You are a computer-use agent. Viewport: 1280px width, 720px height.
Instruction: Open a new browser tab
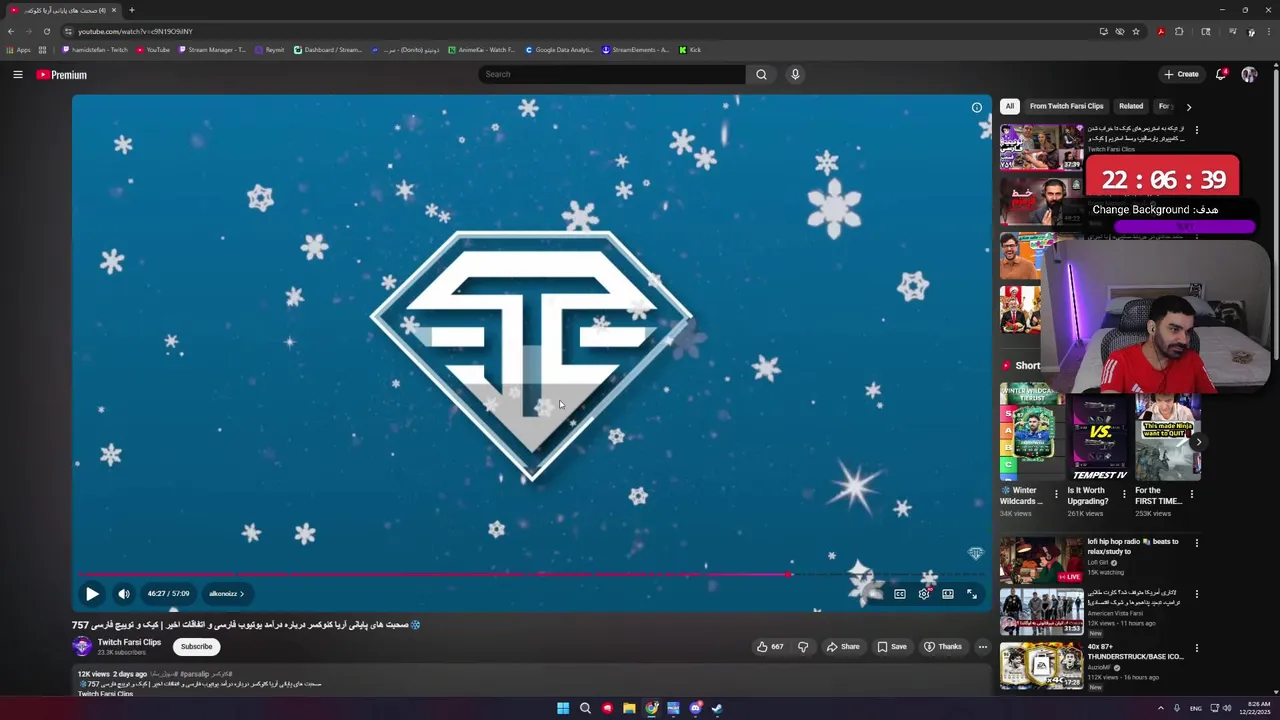point(131,10)
